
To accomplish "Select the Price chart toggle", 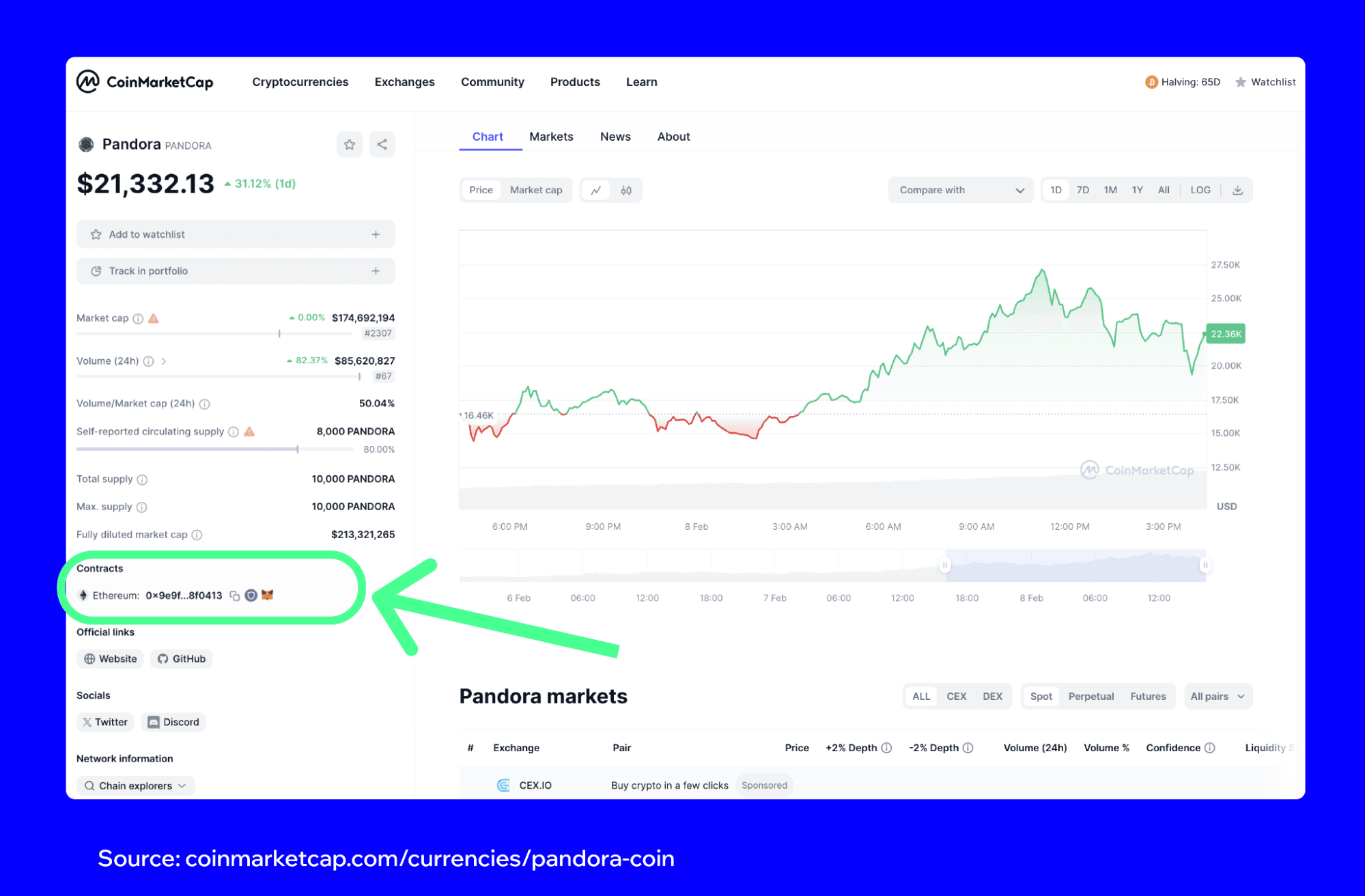I will pos(481,190).
